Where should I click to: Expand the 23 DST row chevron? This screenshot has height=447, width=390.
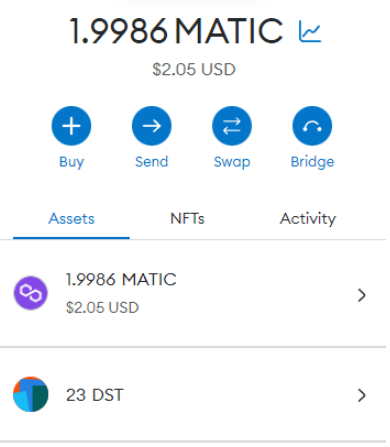click(362, 395)
